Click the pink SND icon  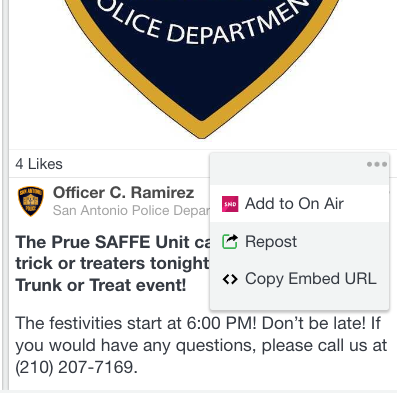[x=230, y=204]
